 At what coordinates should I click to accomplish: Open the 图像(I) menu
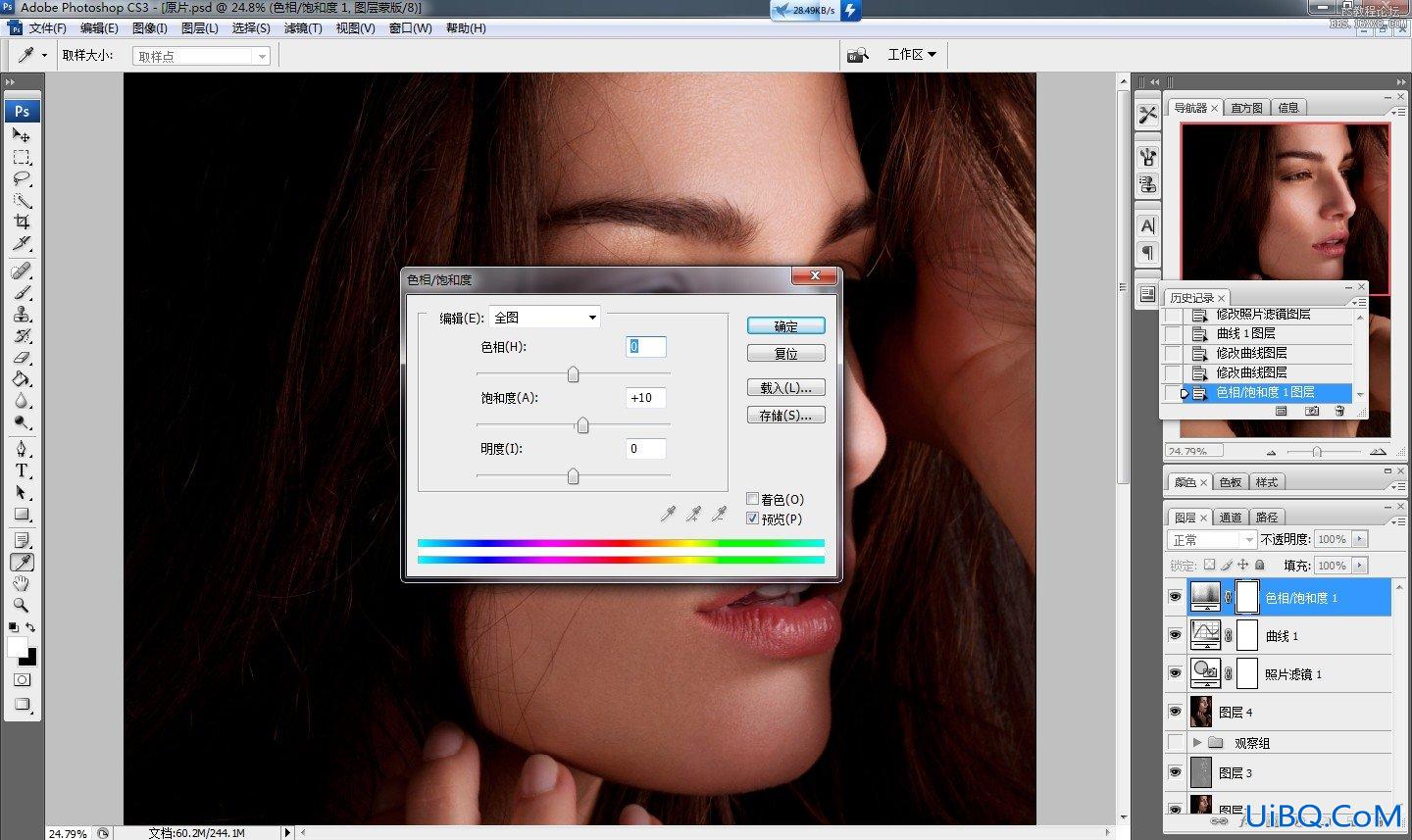click(x=149, y=28)
